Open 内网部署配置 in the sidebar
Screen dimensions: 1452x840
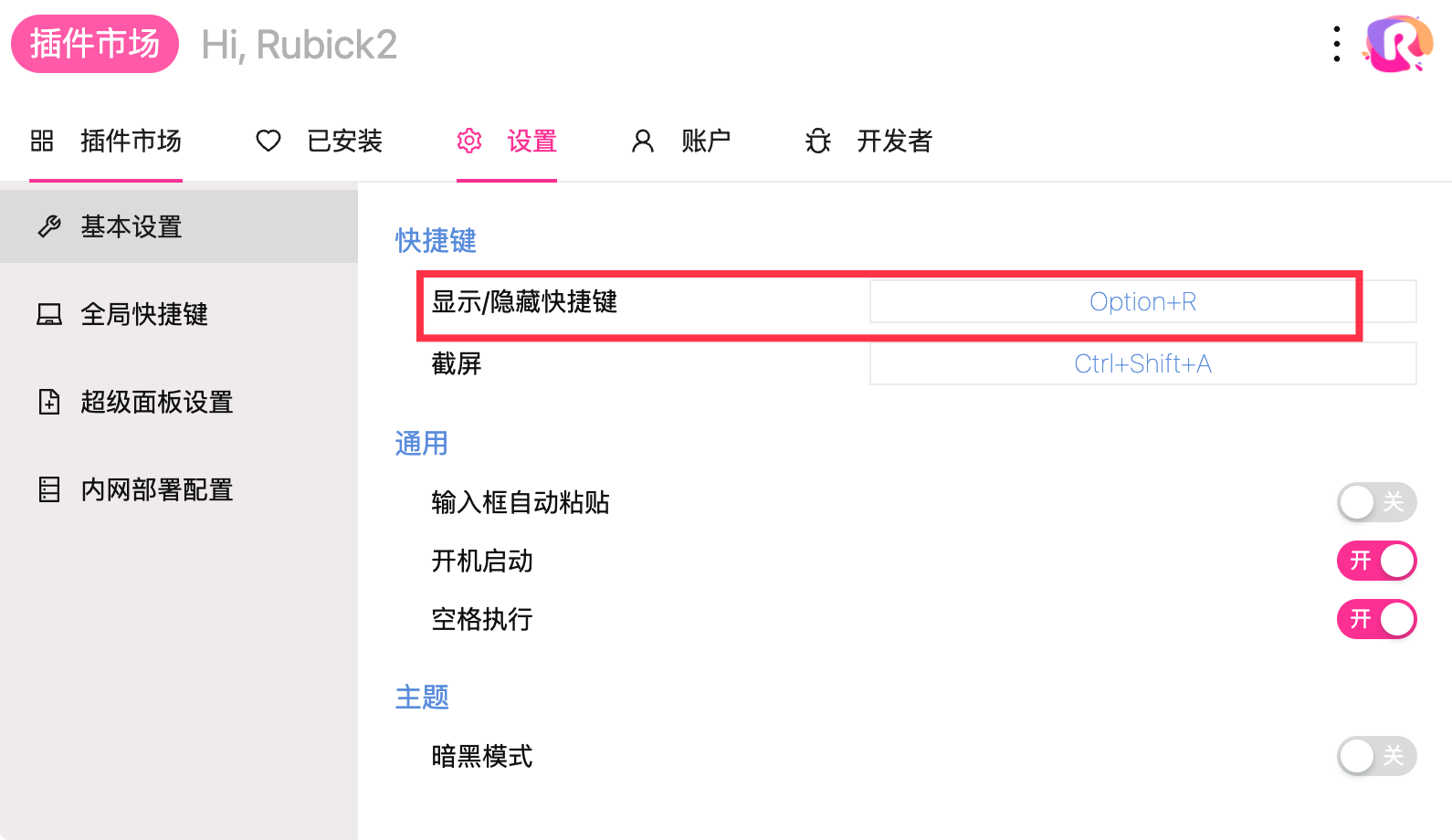pyautogui.click(x=156, y=489)
